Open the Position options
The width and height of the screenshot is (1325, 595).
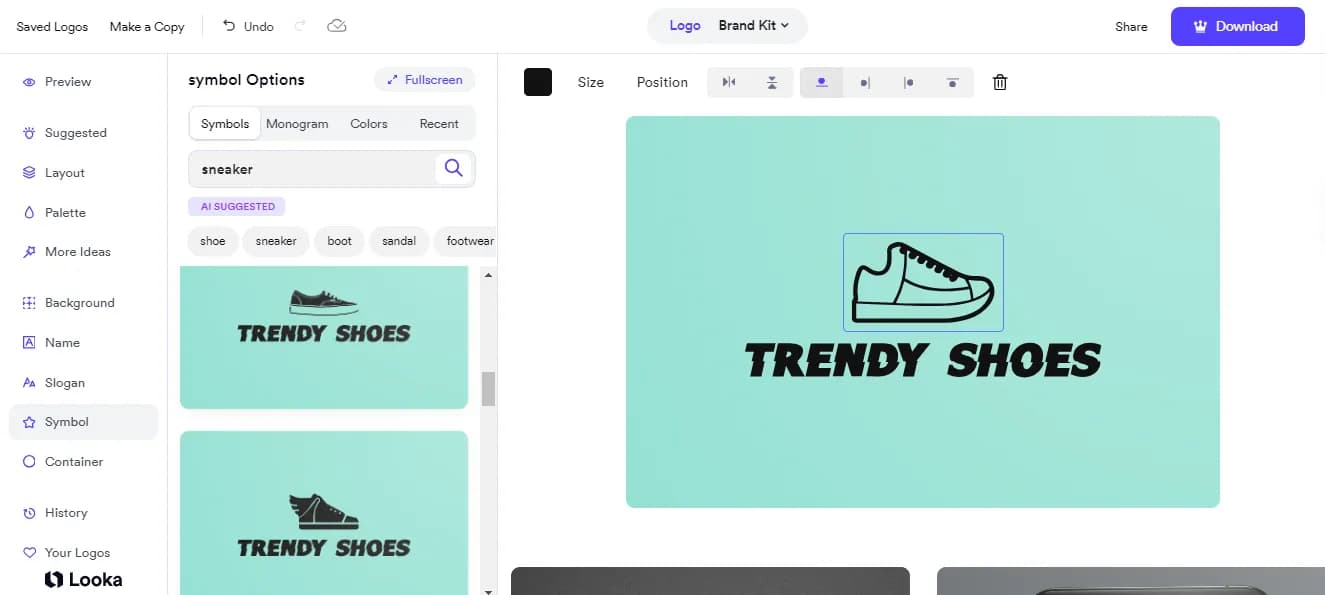pos(662,82)
